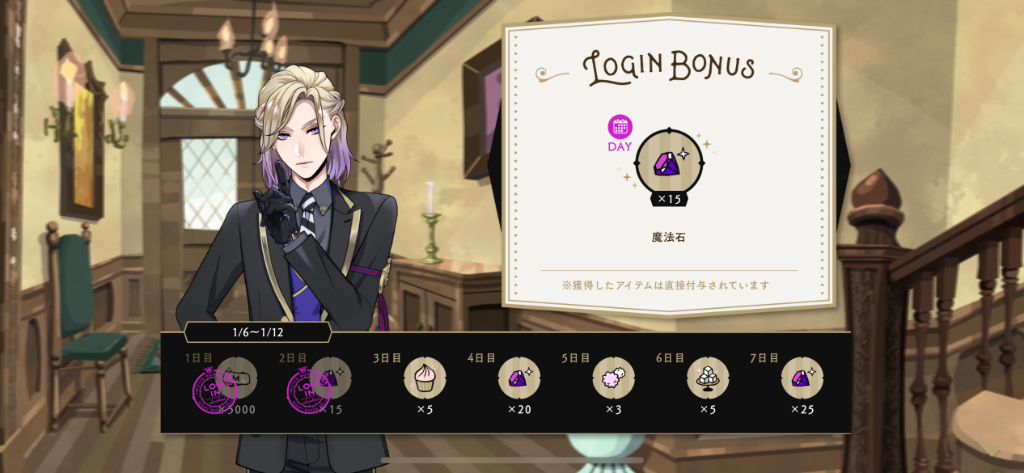This screenshot has height=473, width=1024.
Task: Select the day 4 magic stone icon
Action: tap(519, 378)
